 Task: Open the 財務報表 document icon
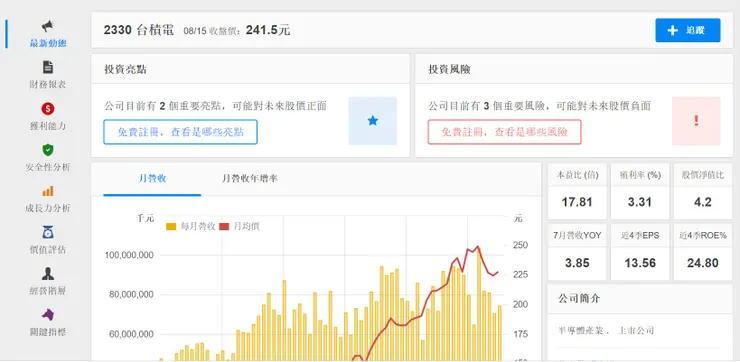48,67
